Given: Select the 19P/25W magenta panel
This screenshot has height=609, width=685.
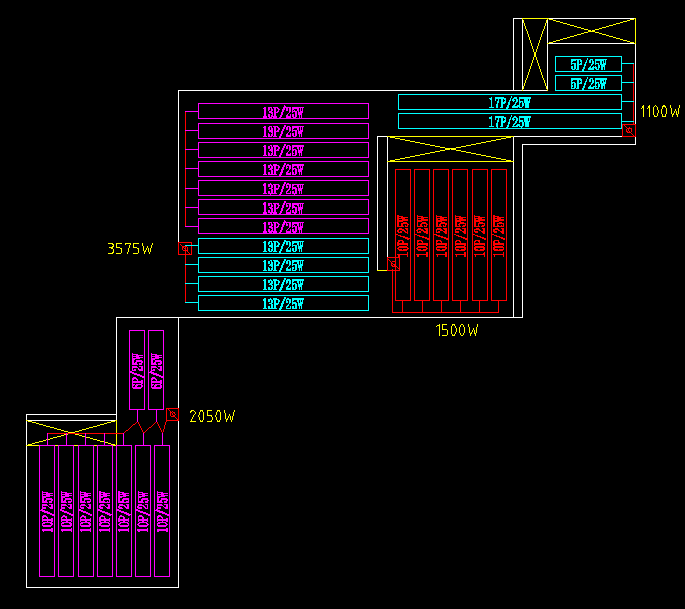Looking at the screenshot, I should point(284,131).
